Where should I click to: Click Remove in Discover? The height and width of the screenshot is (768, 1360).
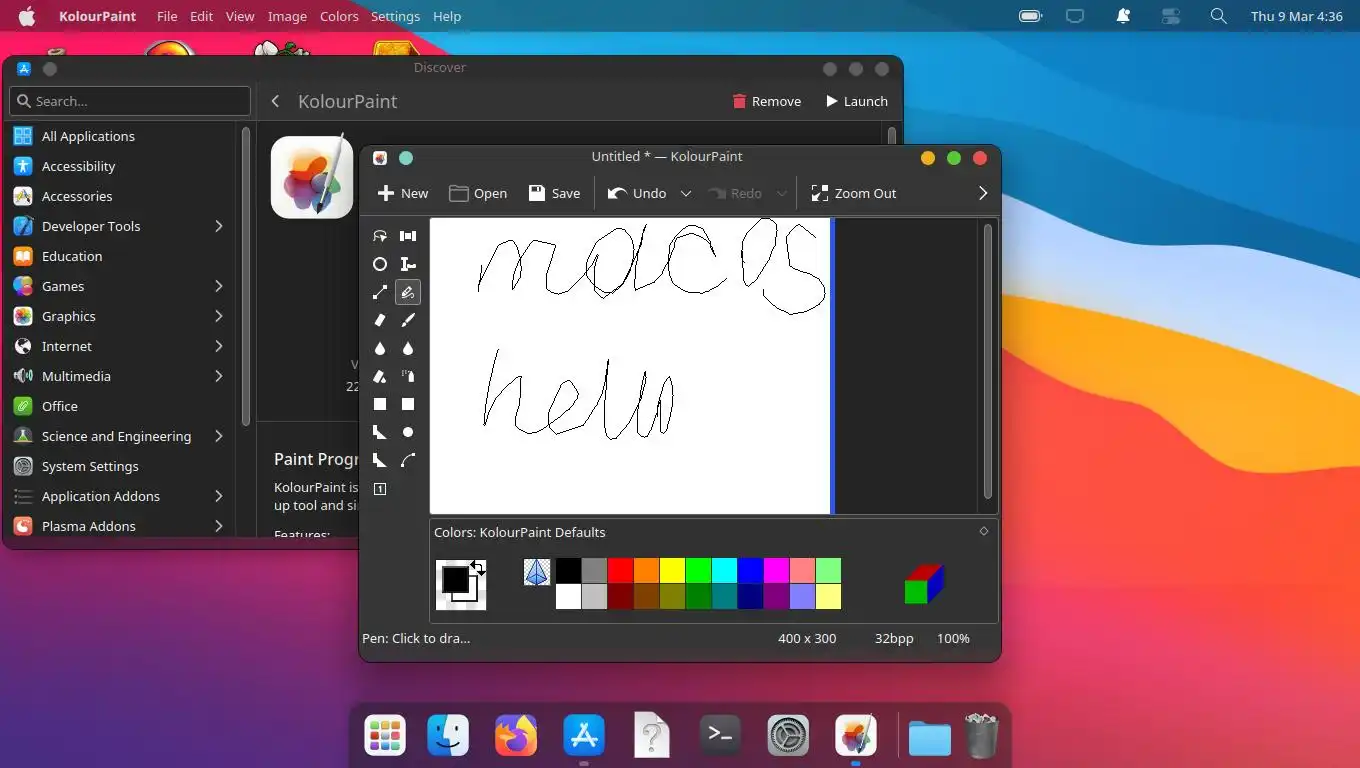(767, 101)
